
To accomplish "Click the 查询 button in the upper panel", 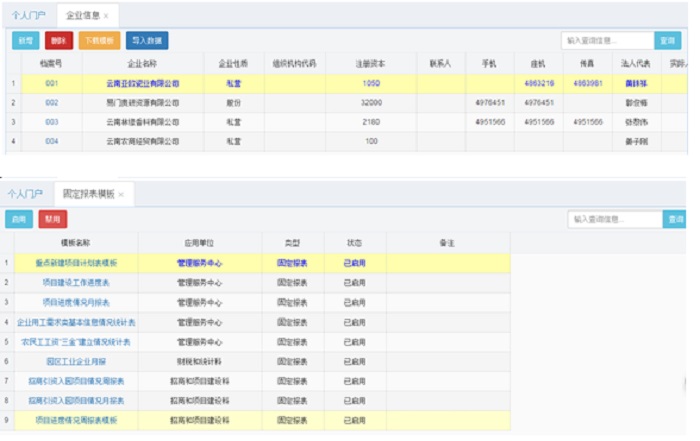I will pos(667,41).
